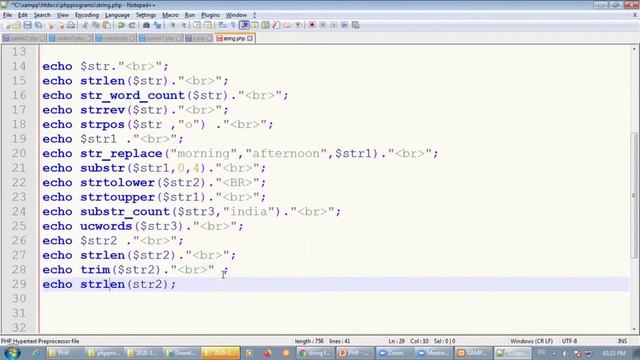Open the Settings menu
Viewport: 640px width, 360px height.
coord(146,15)
